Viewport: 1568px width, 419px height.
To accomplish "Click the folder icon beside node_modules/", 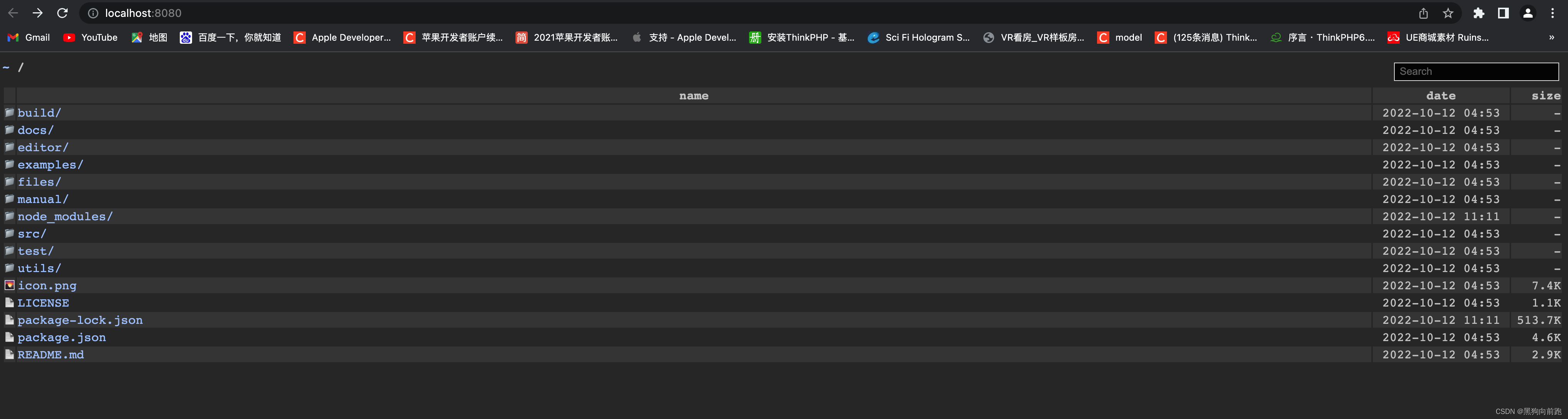I will [x=10, y=216].
